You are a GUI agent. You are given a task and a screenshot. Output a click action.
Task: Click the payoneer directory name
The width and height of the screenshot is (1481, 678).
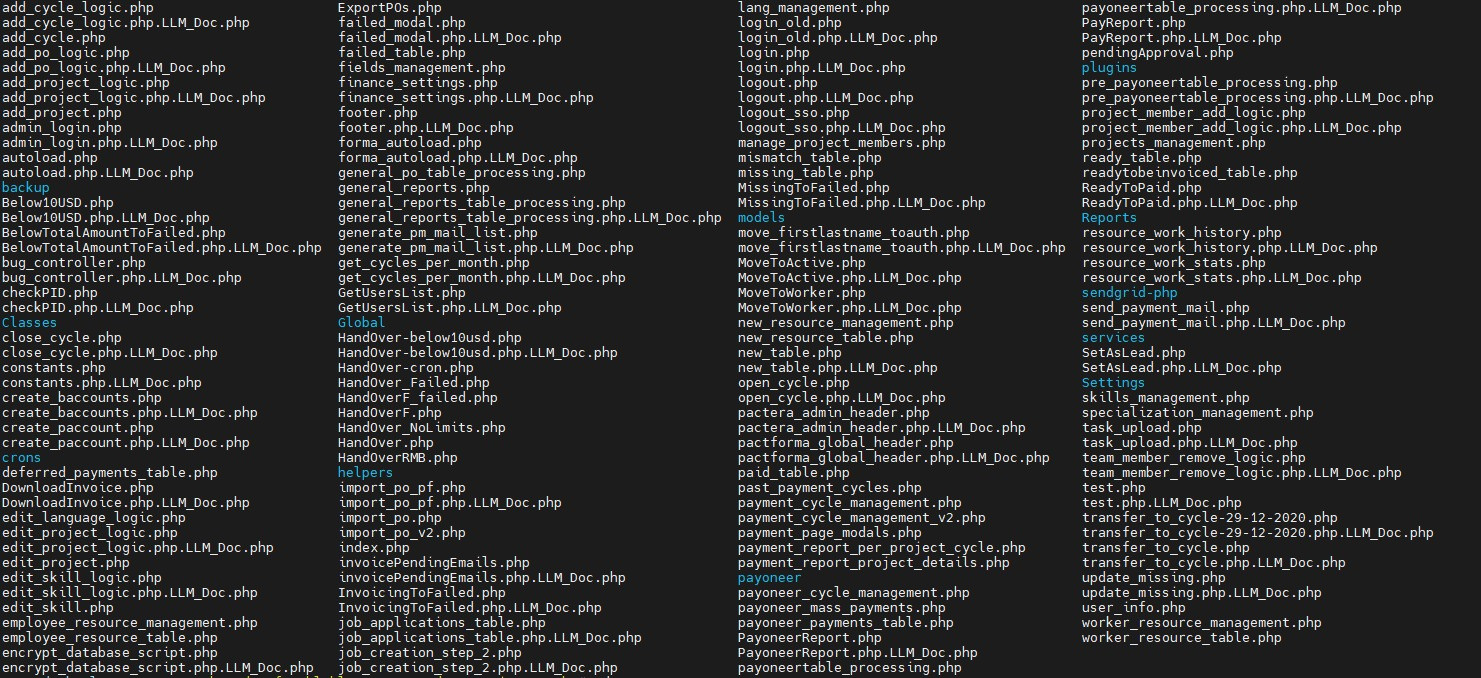pos(770,578)
